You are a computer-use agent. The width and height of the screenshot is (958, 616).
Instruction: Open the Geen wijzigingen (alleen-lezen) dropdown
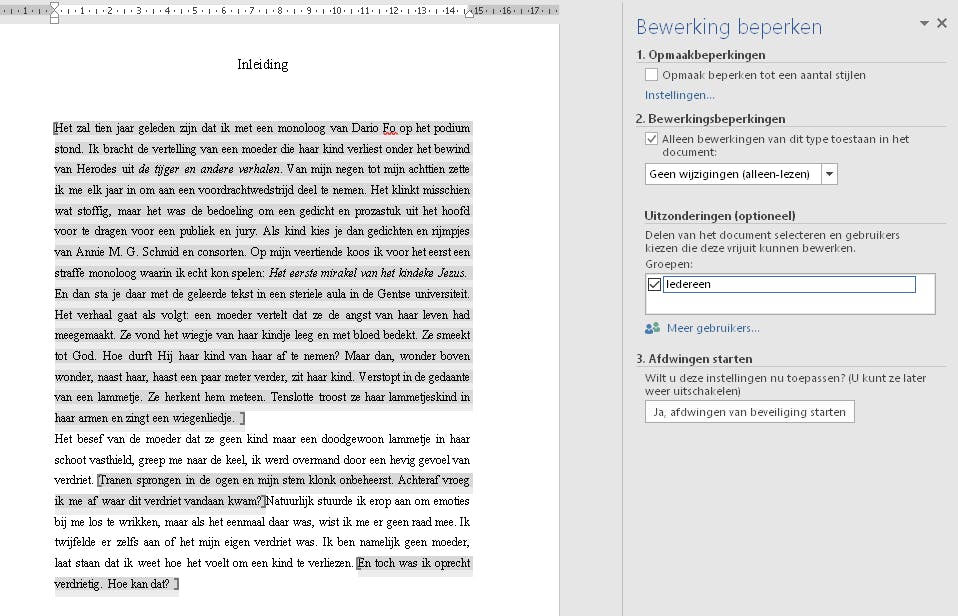pos(831,173)
